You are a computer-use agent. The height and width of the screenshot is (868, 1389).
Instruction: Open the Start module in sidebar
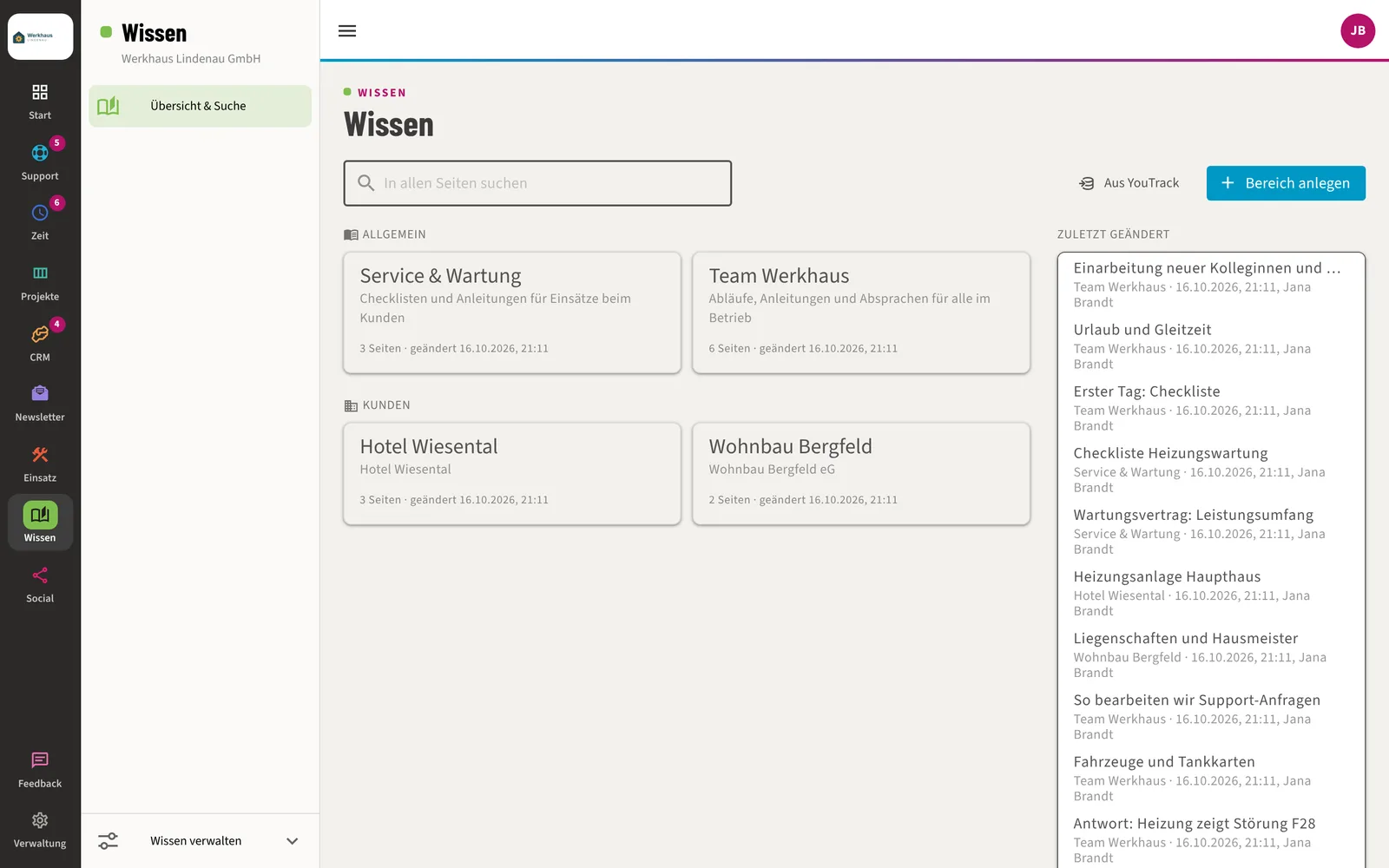(x=40, y=102)
